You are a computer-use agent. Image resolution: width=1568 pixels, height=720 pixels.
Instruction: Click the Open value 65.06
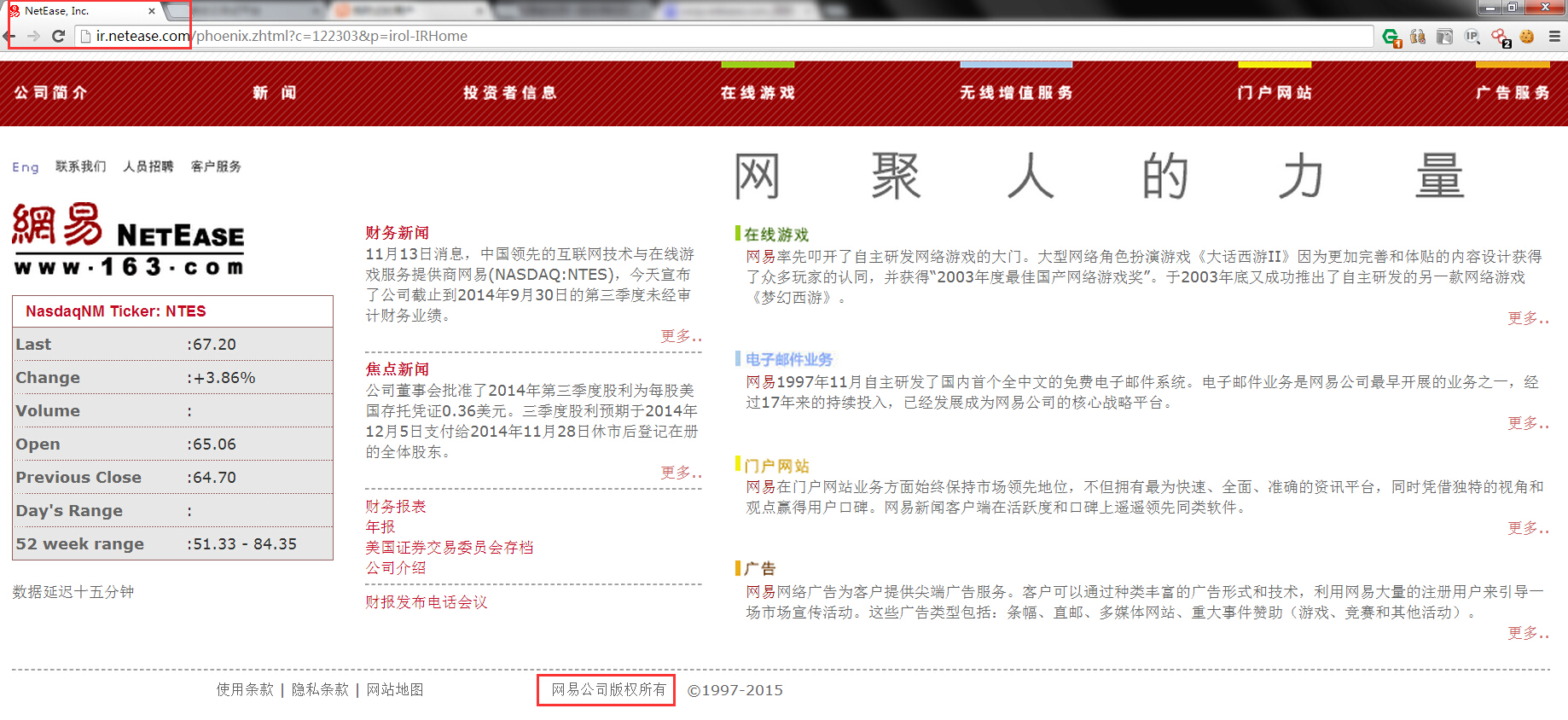tap(214, 444)
